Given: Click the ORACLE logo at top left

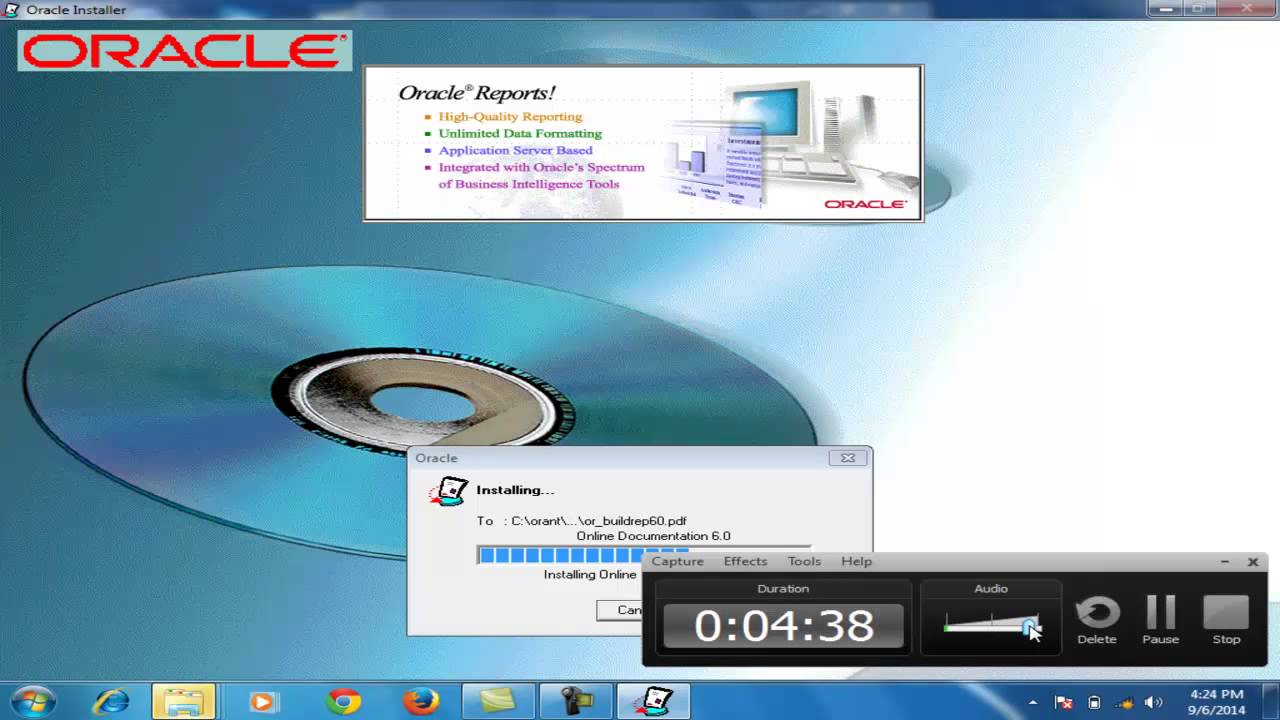Looking at the screenshot, I should pos(184,51).
